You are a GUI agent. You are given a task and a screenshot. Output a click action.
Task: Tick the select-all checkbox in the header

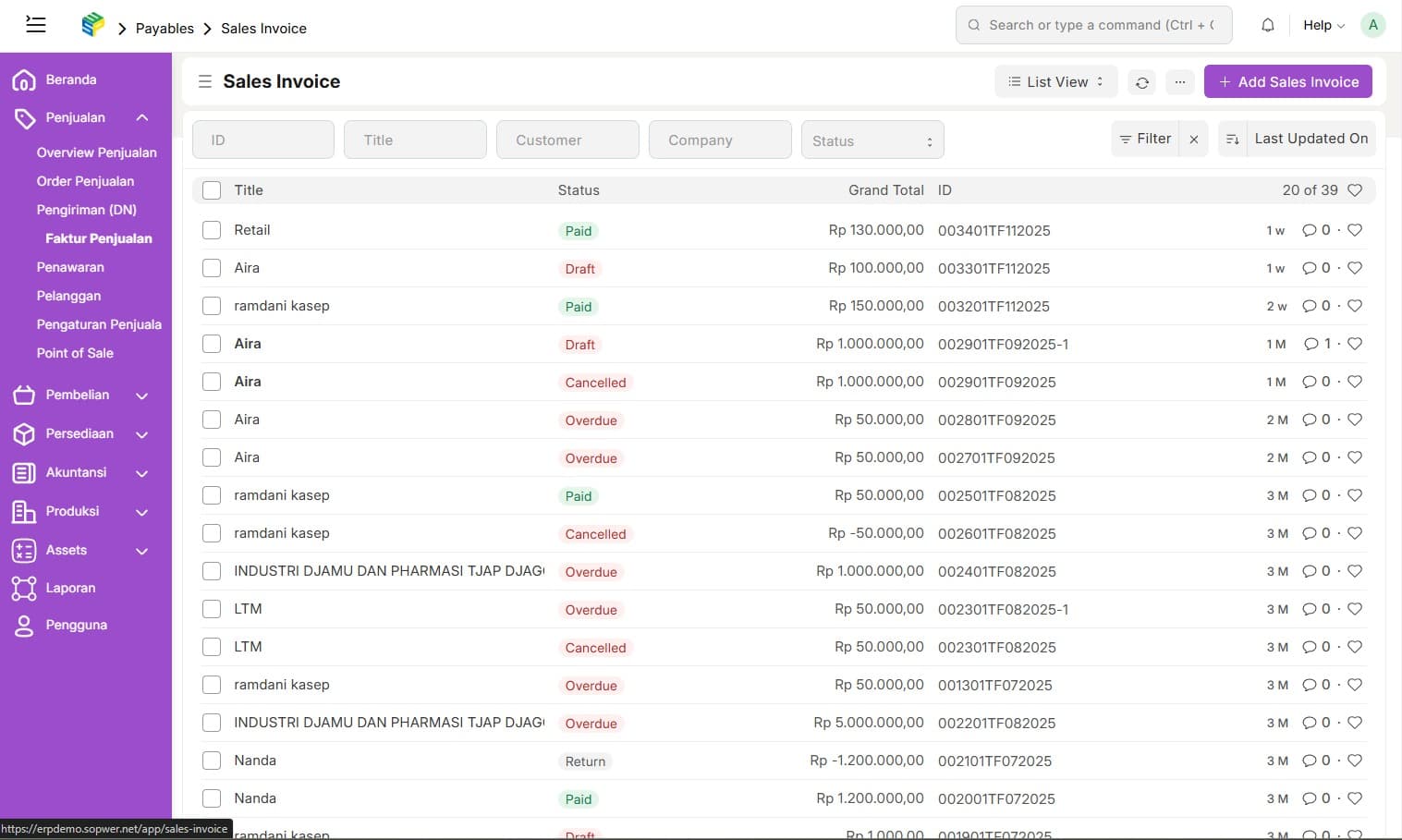tap(211, 189)
